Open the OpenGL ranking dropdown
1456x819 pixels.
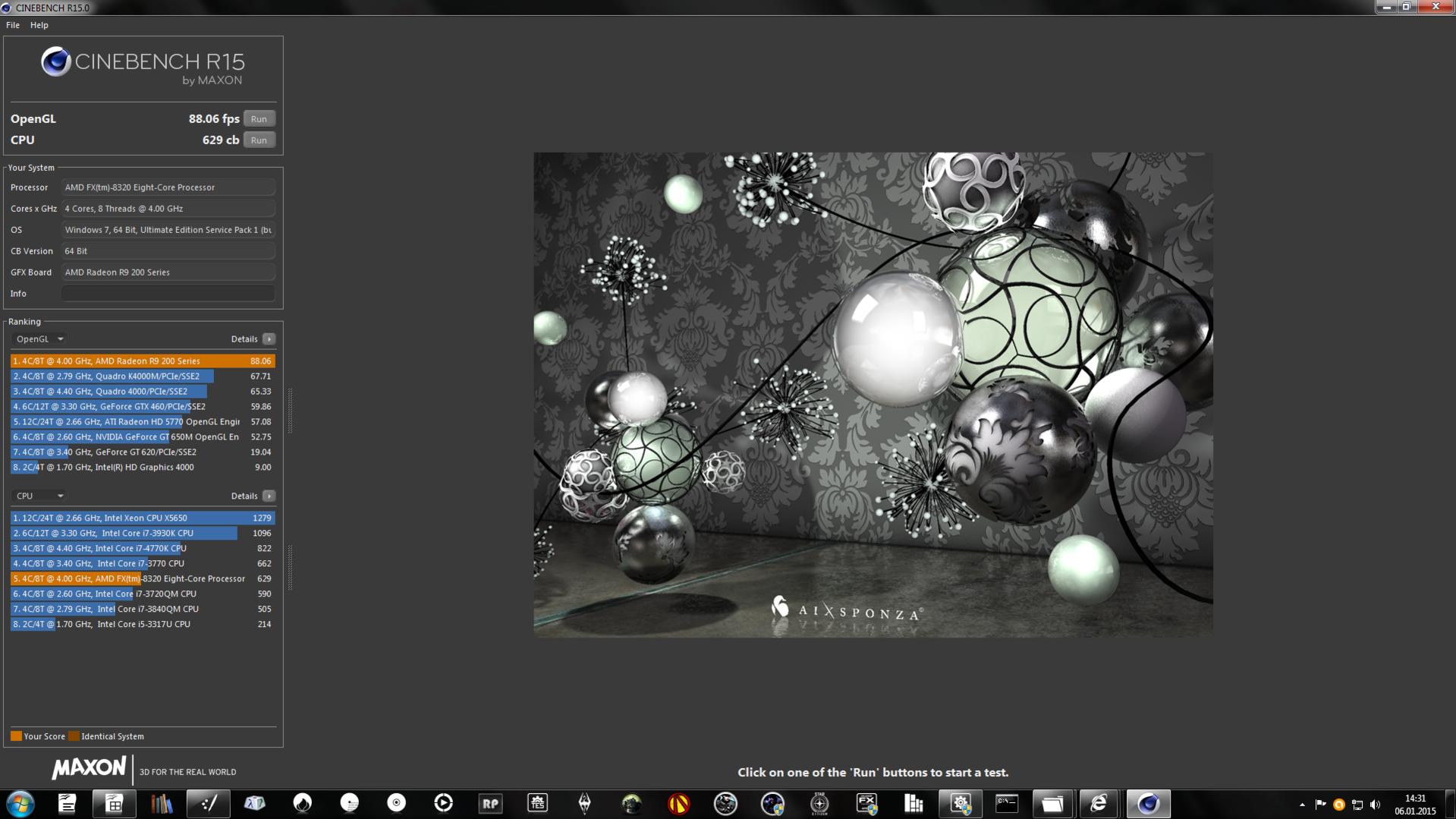point(39,339)
